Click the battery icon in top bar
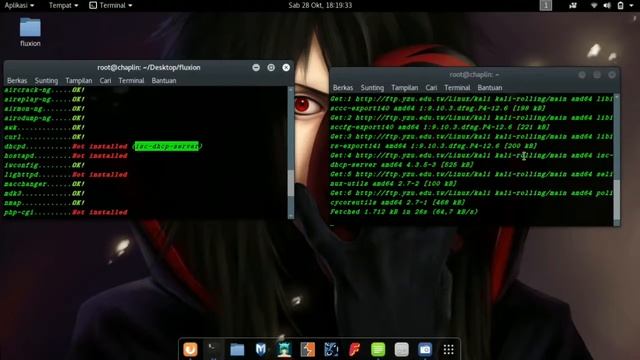The image size is (640, 360). point(620,5)
